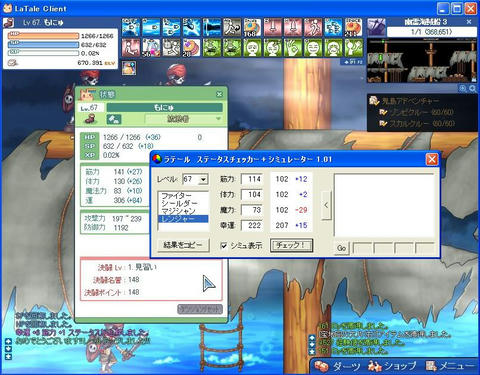Click the blue SP bar in HUD
The height and width of the screenshot is (375, 480).
[x=44, y=44]
